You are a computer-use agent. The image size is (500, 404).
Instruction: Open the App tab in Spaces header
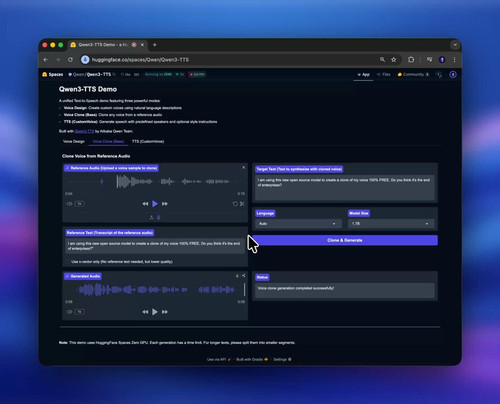(363, 75)
